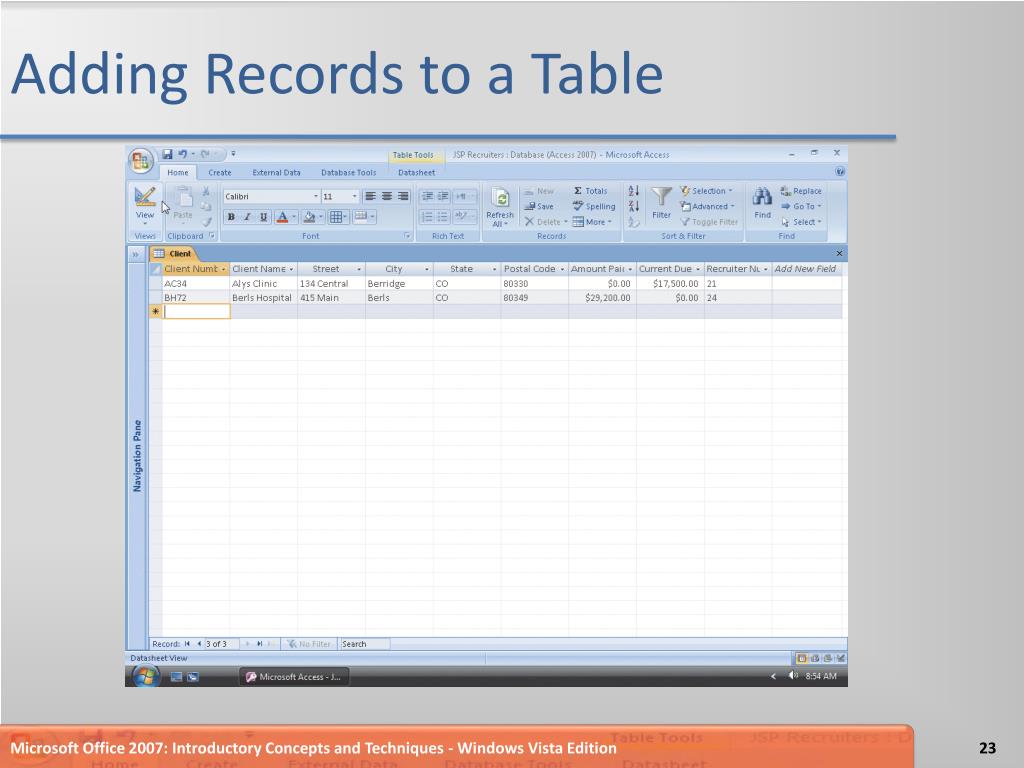The height and width of the screenshot is (768, 1024).
Task: Switch to the Create ribbon tab
Action: (x=219, y=172)
